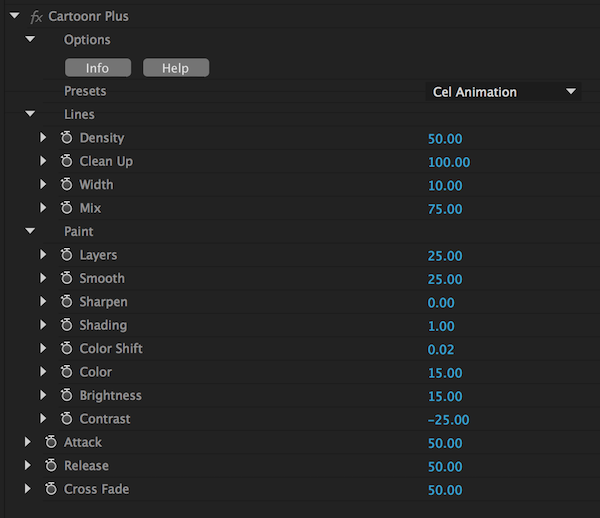This screenshot has height=518, width=600.
Task: Click the stopwatch icon next to Width
Action: click(67, 185)
